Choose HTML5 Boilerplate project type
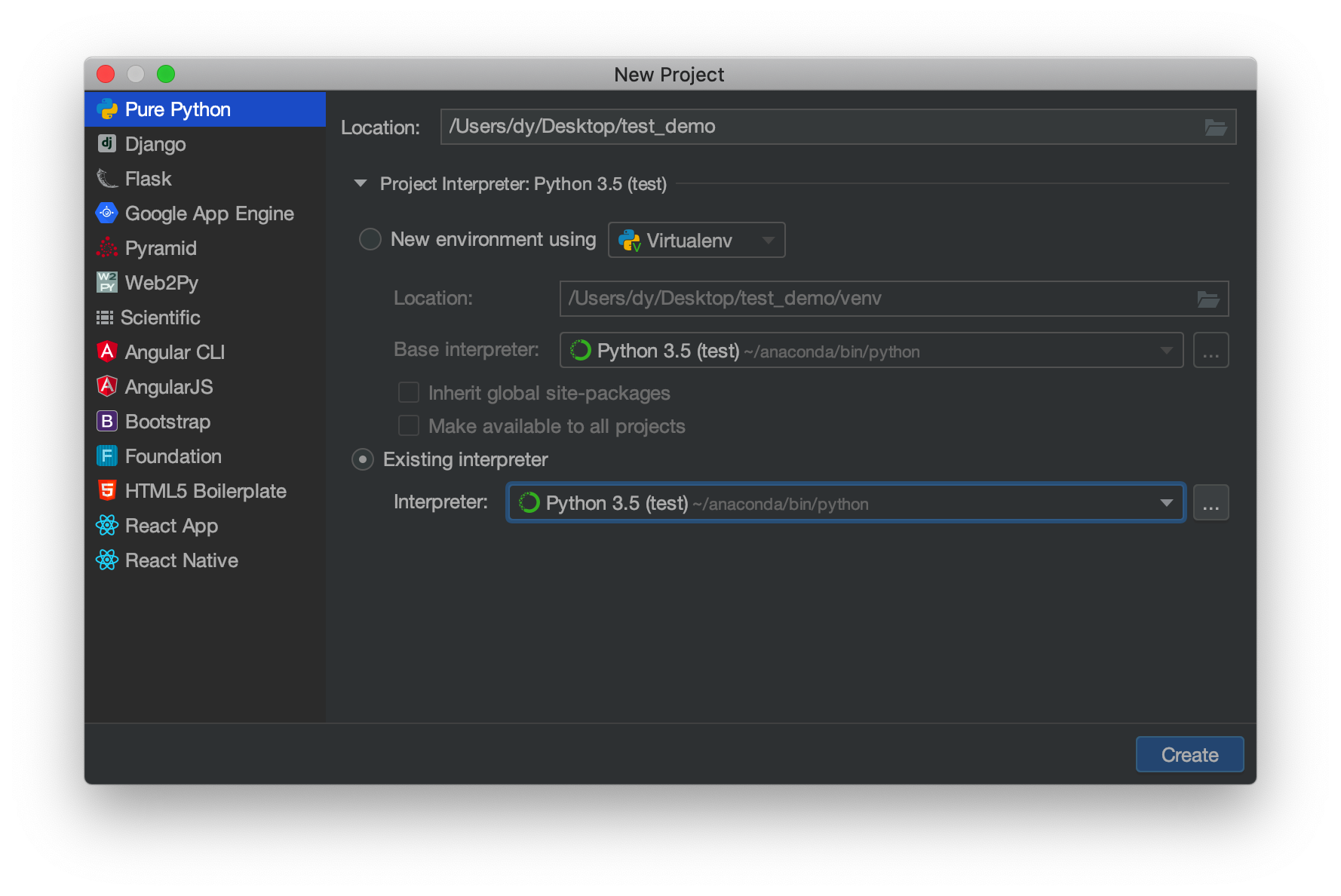Viewport: 1341px width, 896px height. (205, 491)
